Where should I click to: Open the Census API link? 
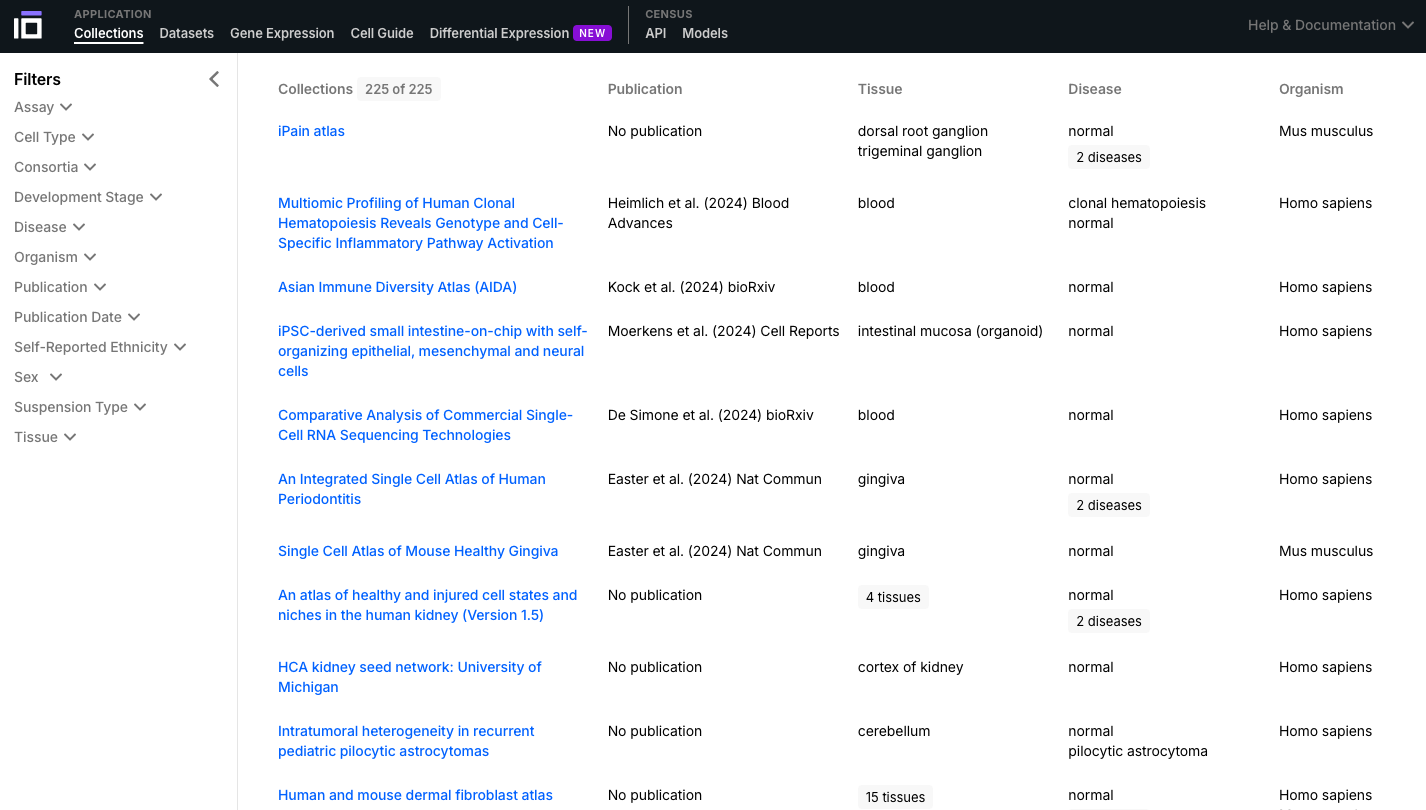(x=656, y=33)
